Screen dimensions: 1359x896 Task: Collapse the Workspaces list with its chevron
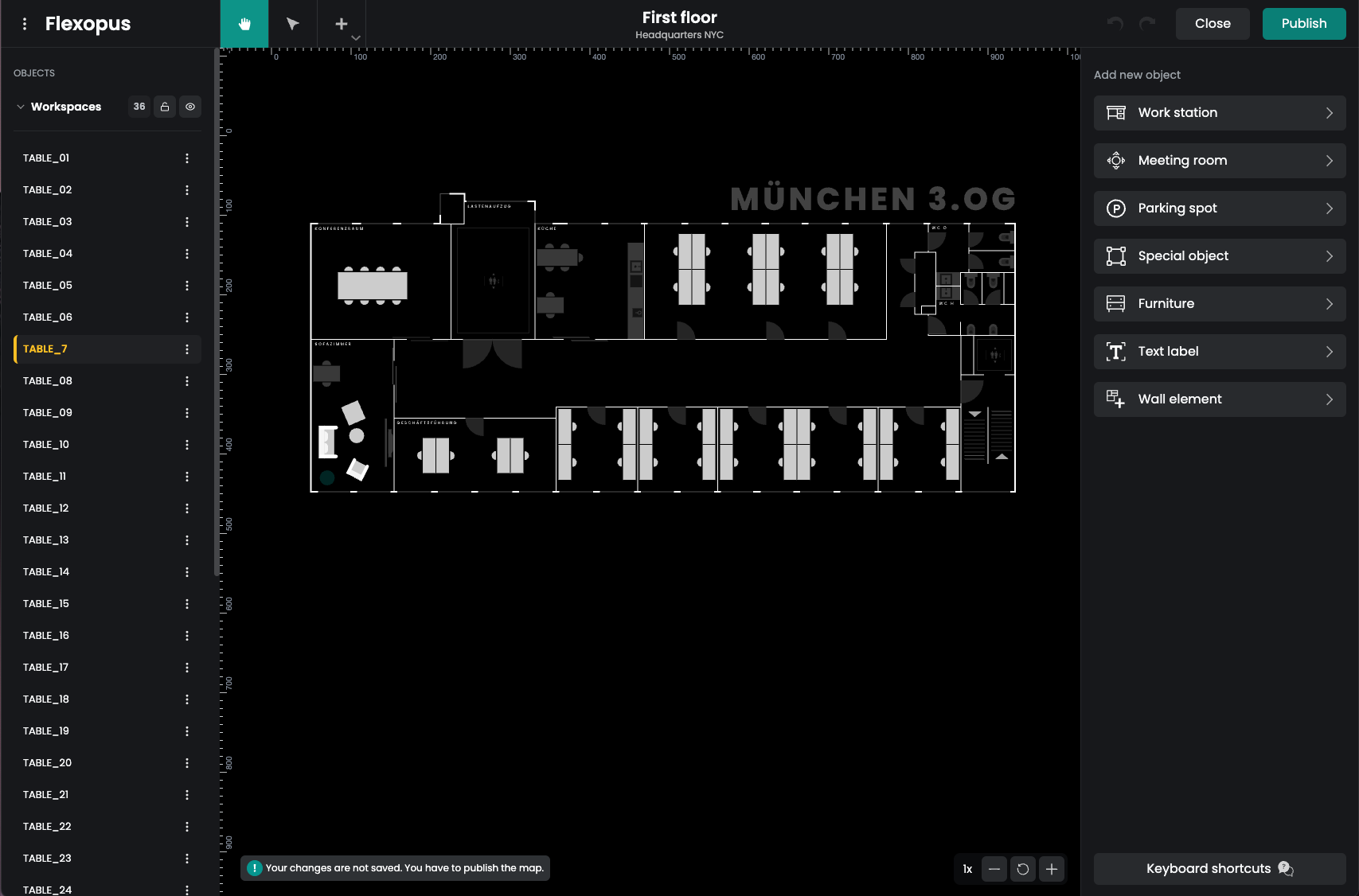click(x=20, y=106)
